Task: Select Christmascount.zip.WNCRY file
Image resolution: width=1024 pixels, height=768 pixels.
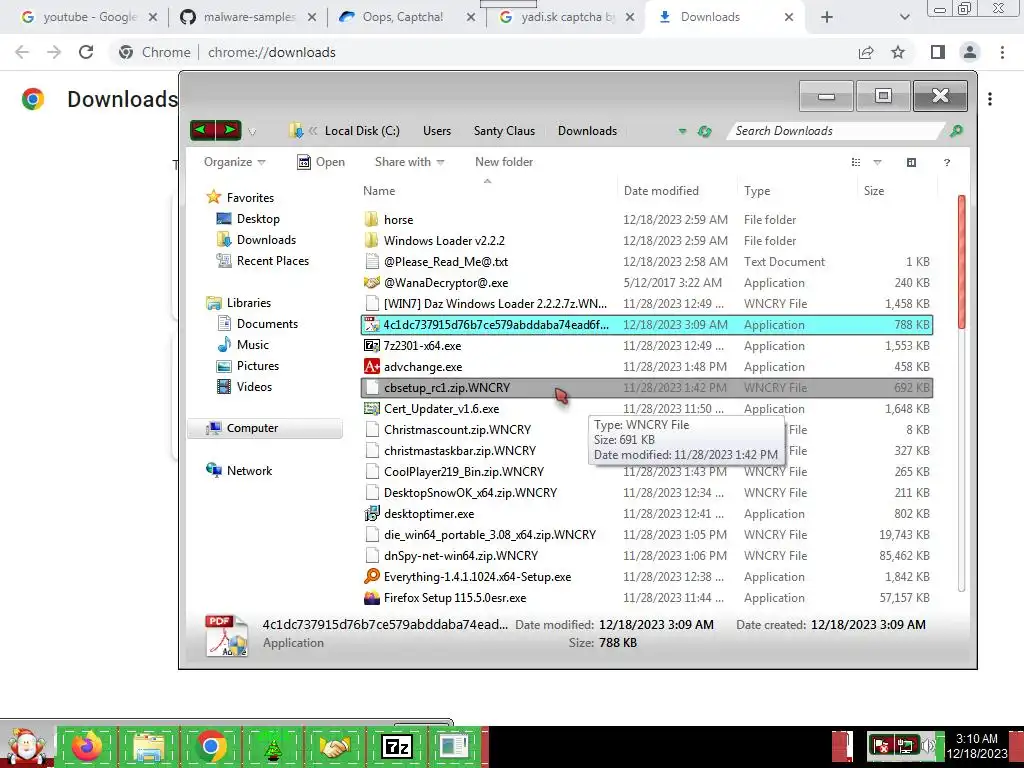Action: click(647, 430)
